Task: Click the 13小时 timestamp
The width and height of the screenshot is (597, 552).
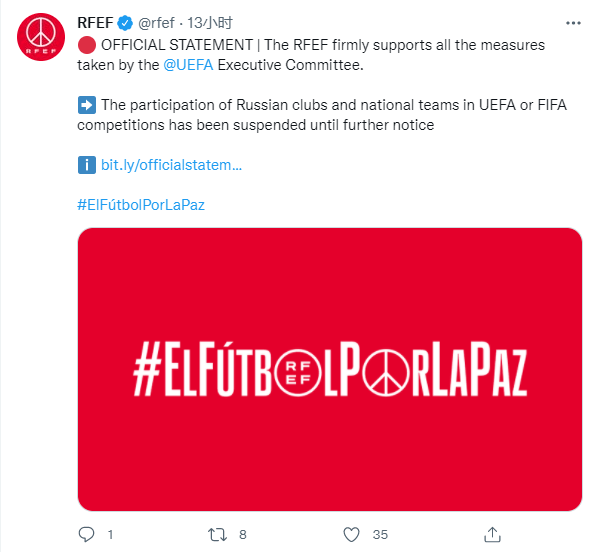Action: click(x=209, y=23)
